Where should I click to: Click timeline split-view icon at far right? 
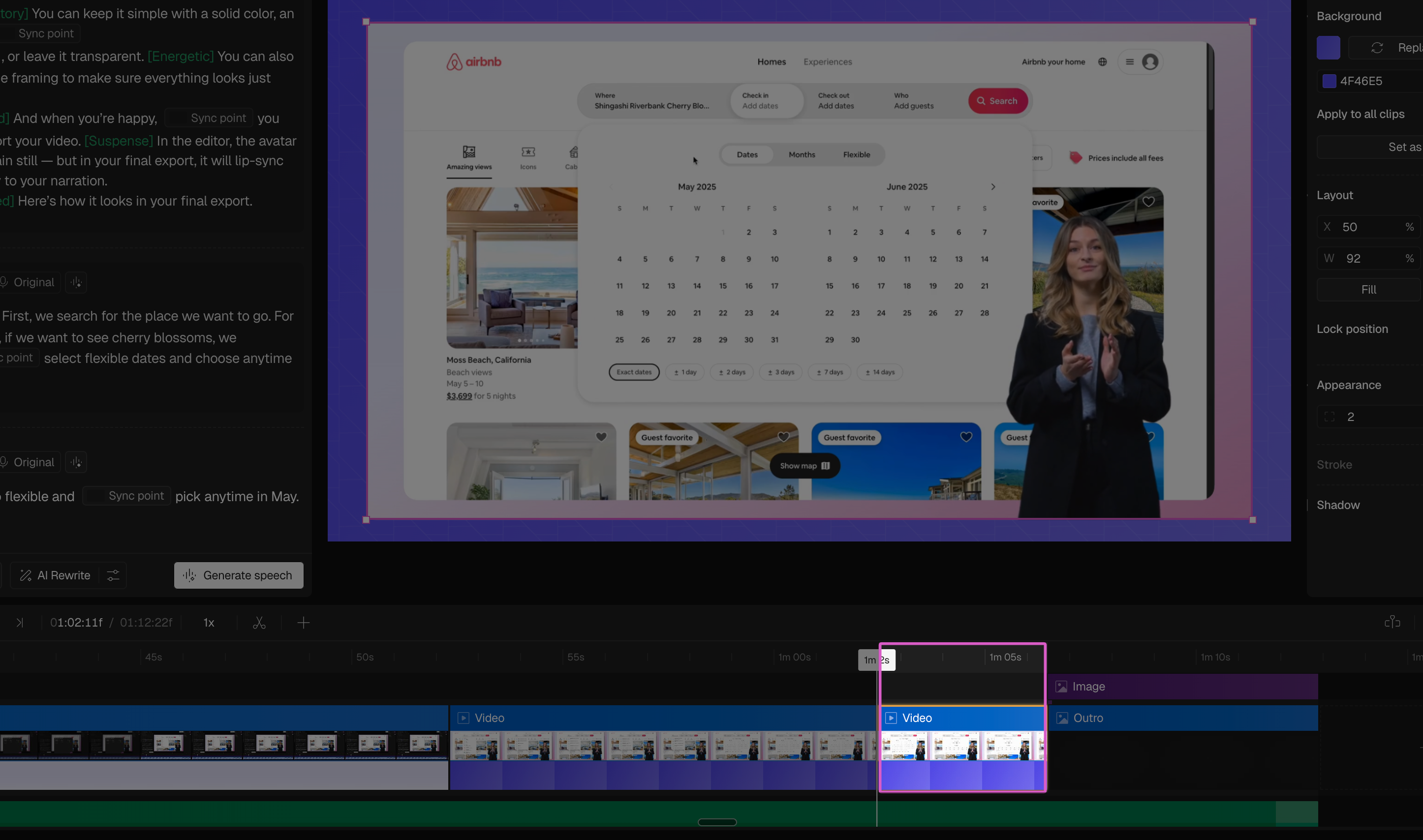click(x=1392, y=622)
